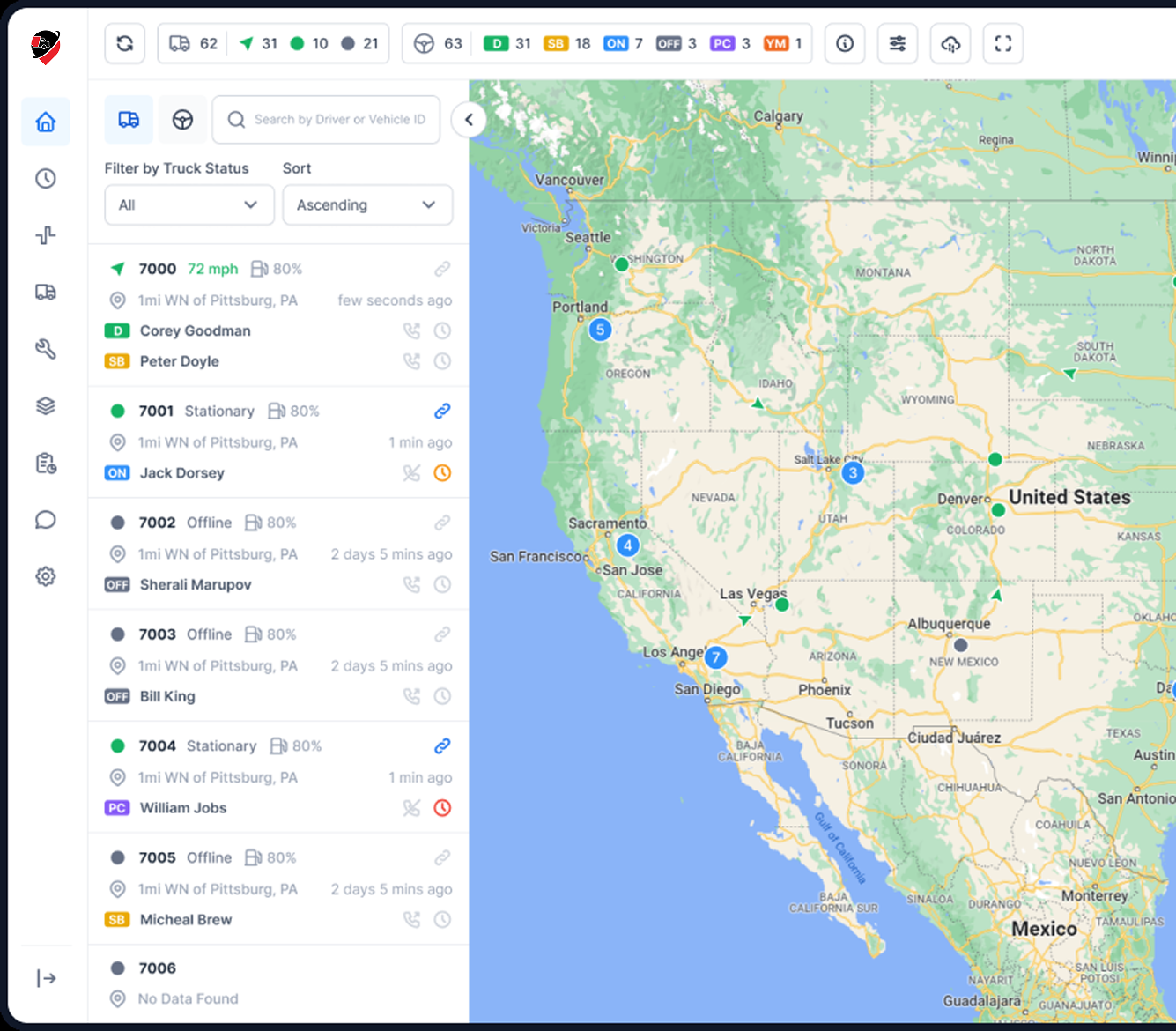This screenshot has width=1176, height=1031.
Task: Open the Ascending sort dropdown
Action: 367,204
